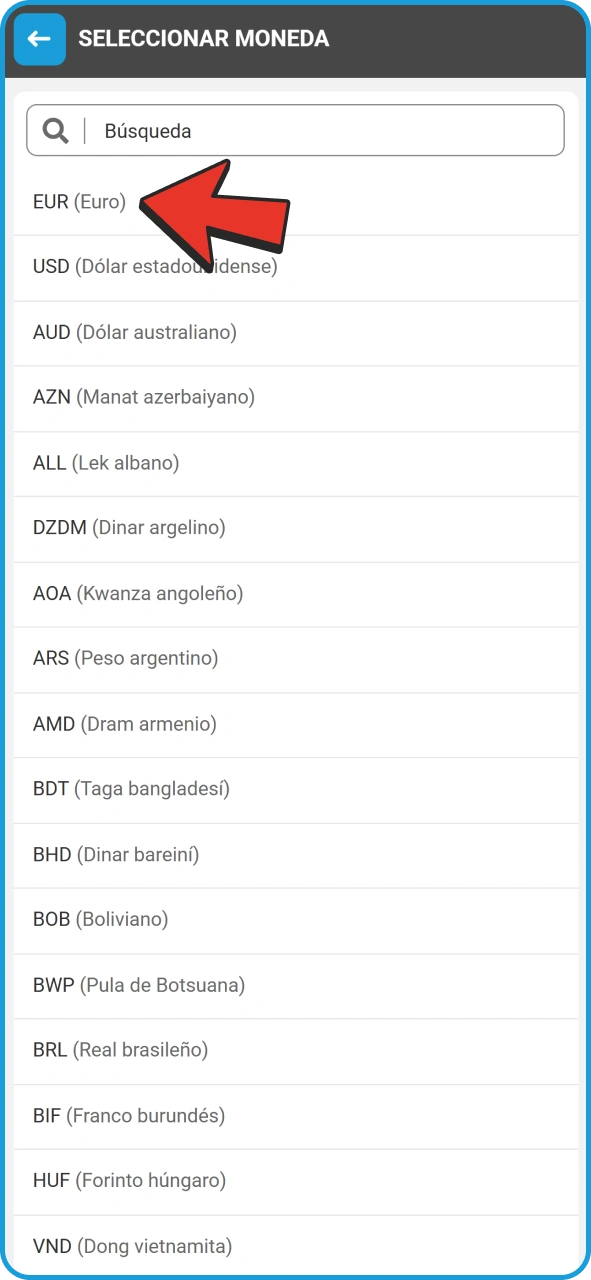Image resolution: width=591 pixels, height=1280 pixels.
Task: Select AOA (Kwanza angoleño)
Action: click(x=295, y=594)
